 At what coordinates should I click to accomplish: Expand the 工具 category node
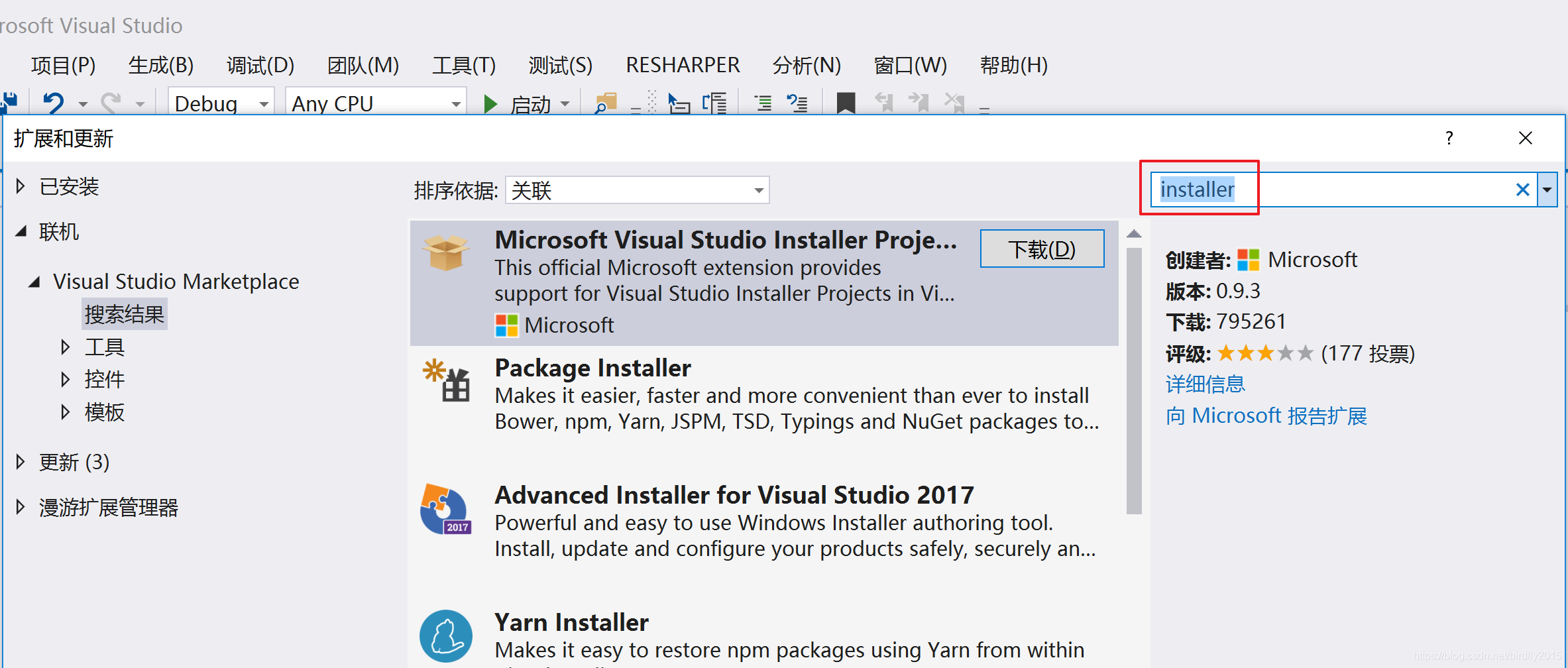click(66, 347)
